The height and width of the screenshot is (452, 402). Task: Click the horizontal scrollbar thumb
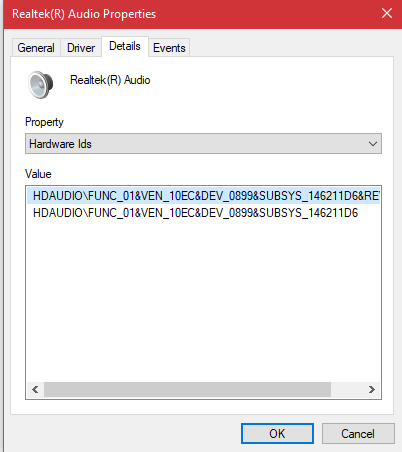[x=187, y=389]
